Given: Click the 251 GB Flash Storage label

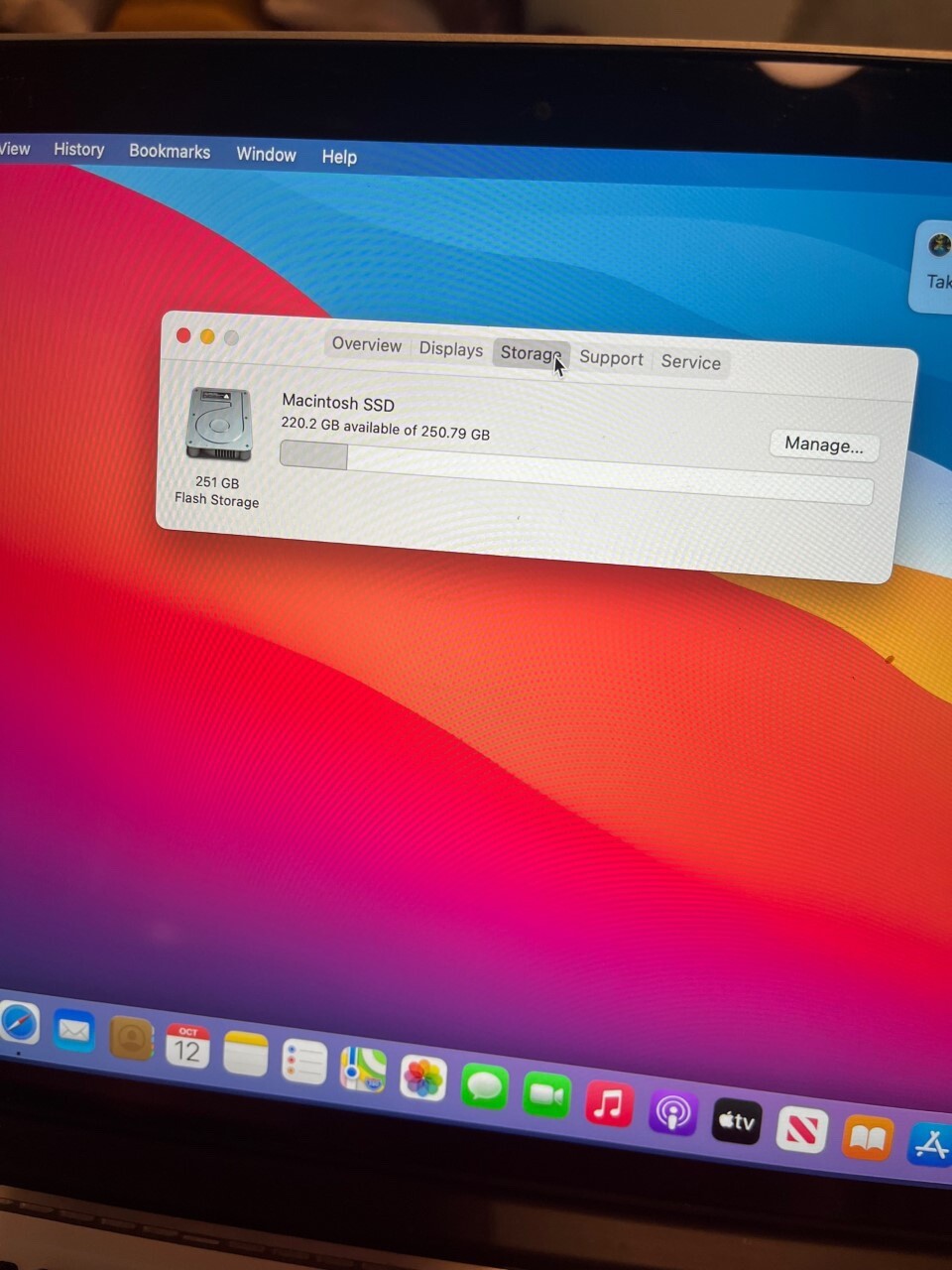Looking at the screenshot, I should click(217, 491).
